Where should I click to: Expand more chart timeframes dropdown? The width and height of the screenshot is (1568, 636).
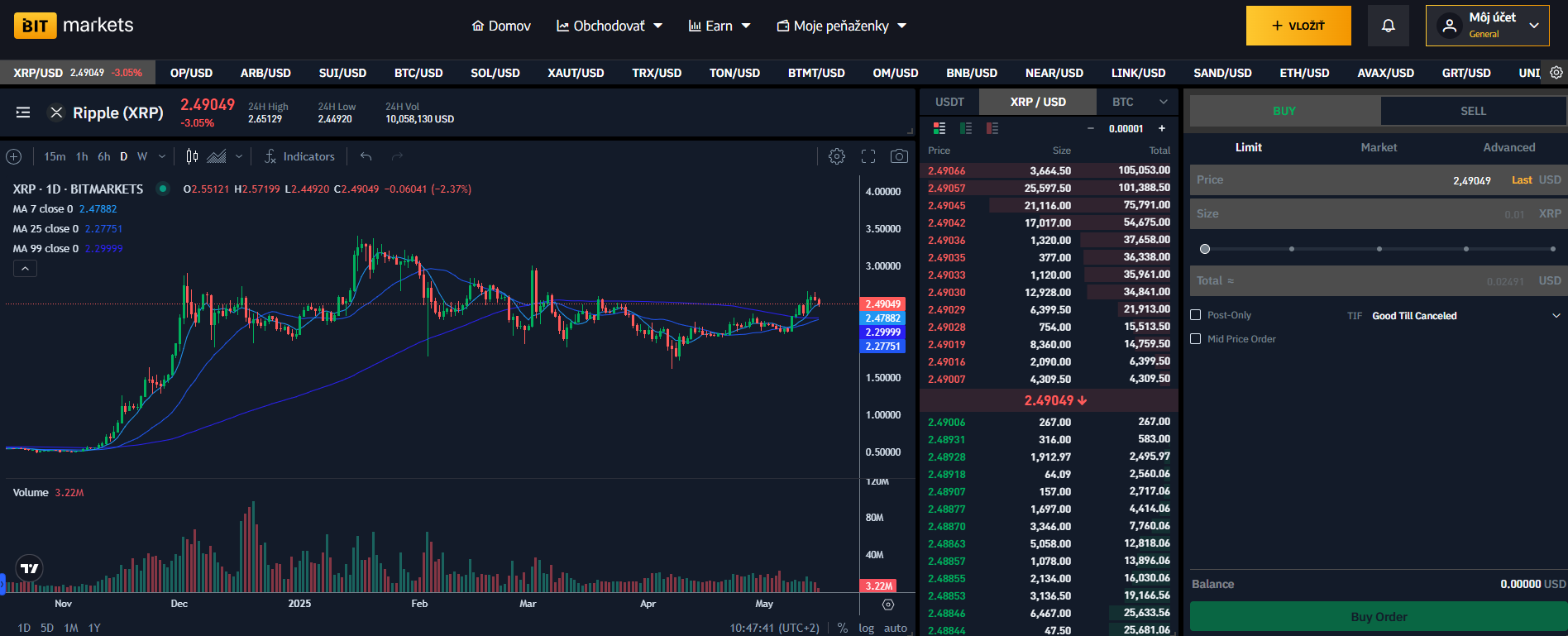(x=162, y=156)
